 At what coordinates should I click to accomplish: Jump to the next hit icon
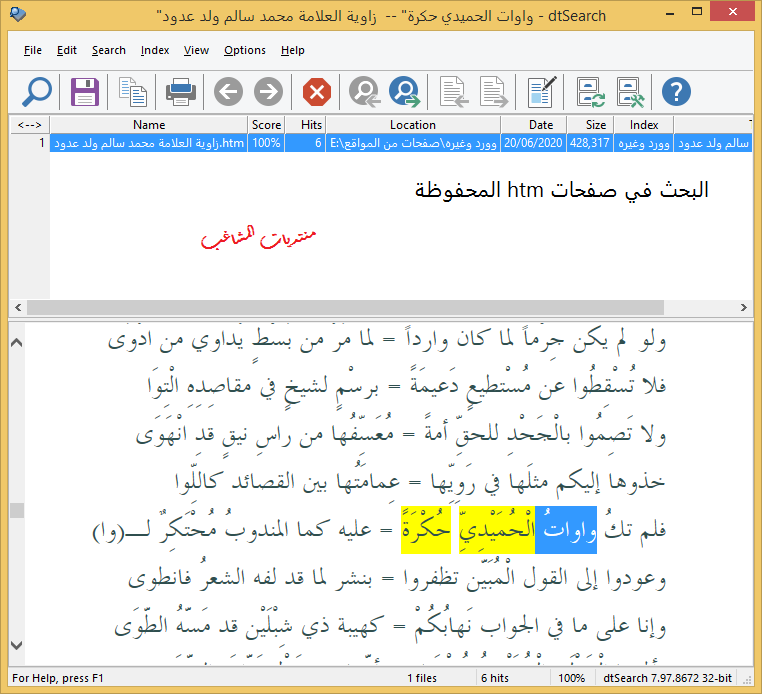point(405,93)
